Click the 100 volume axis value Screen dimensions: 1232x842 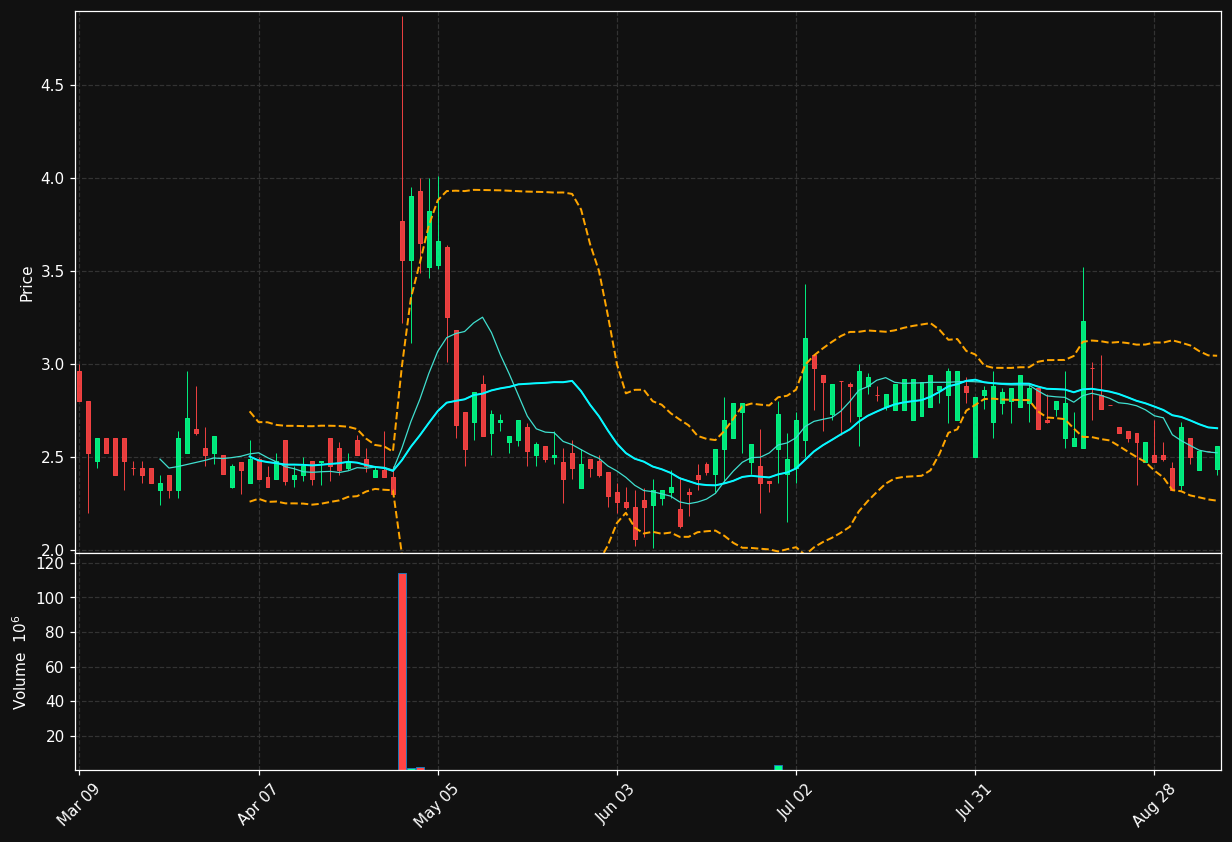(x=52, y=598)
